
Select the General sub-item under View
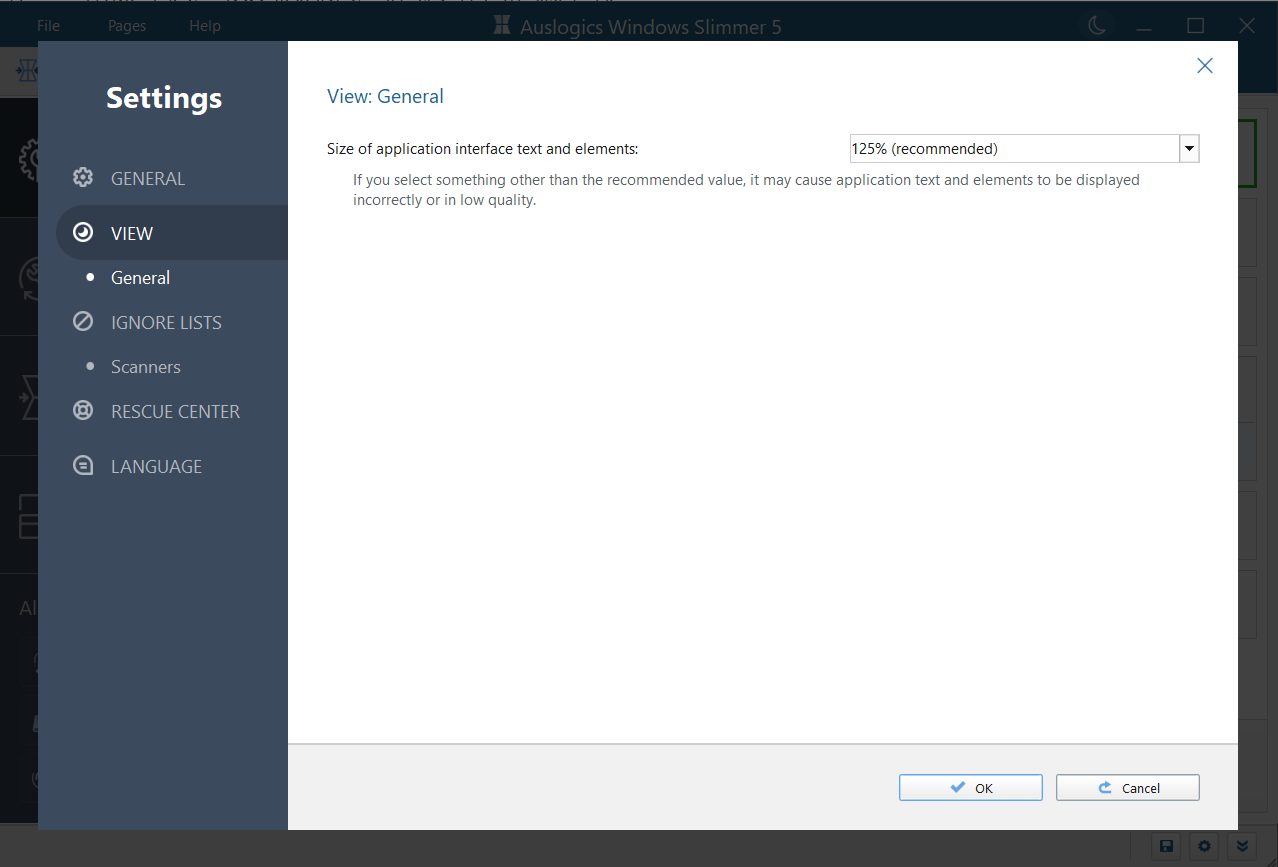(x=140, y=277)
